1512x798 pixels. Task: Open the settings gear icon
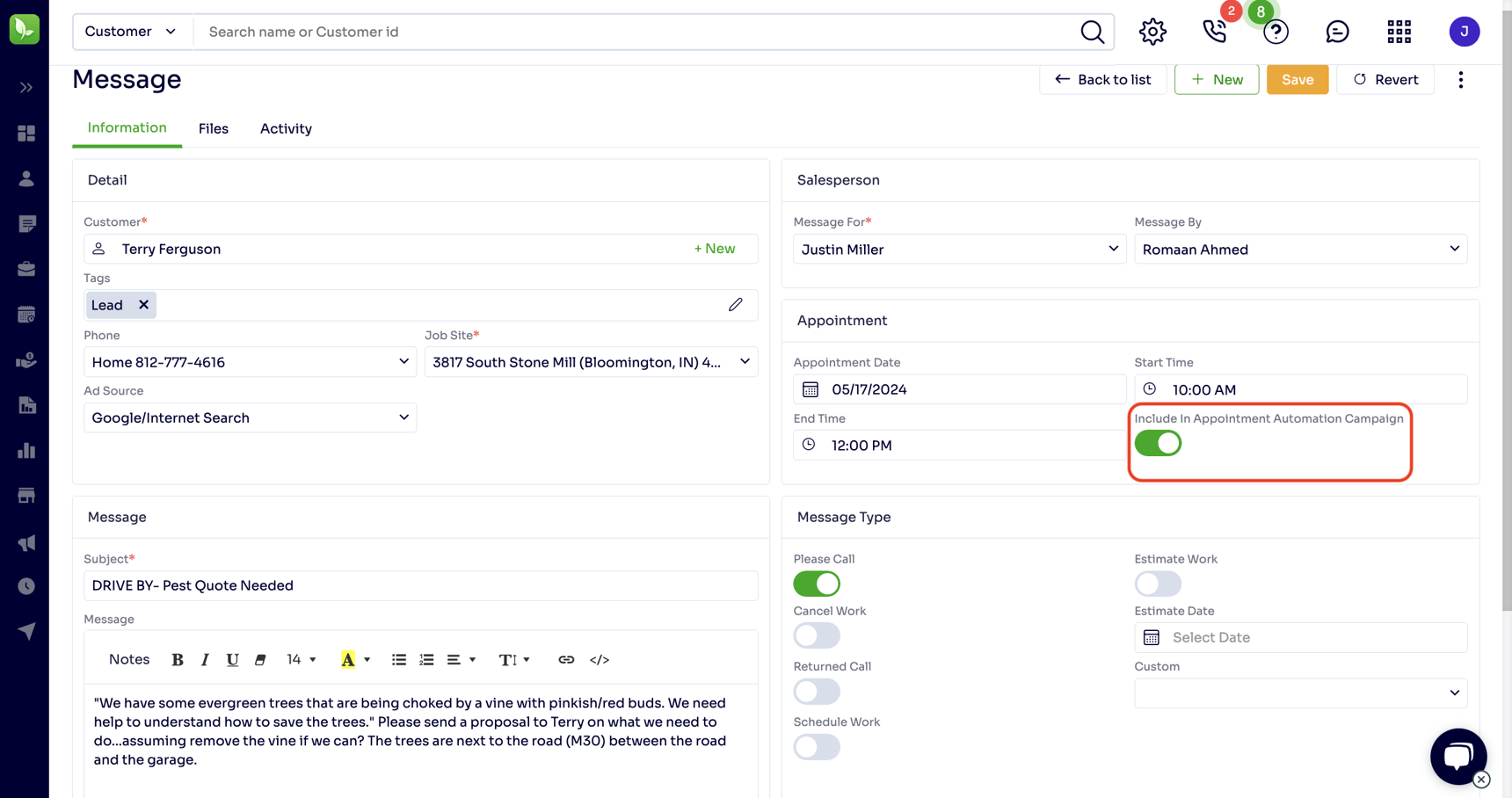tap(1152, 32)
